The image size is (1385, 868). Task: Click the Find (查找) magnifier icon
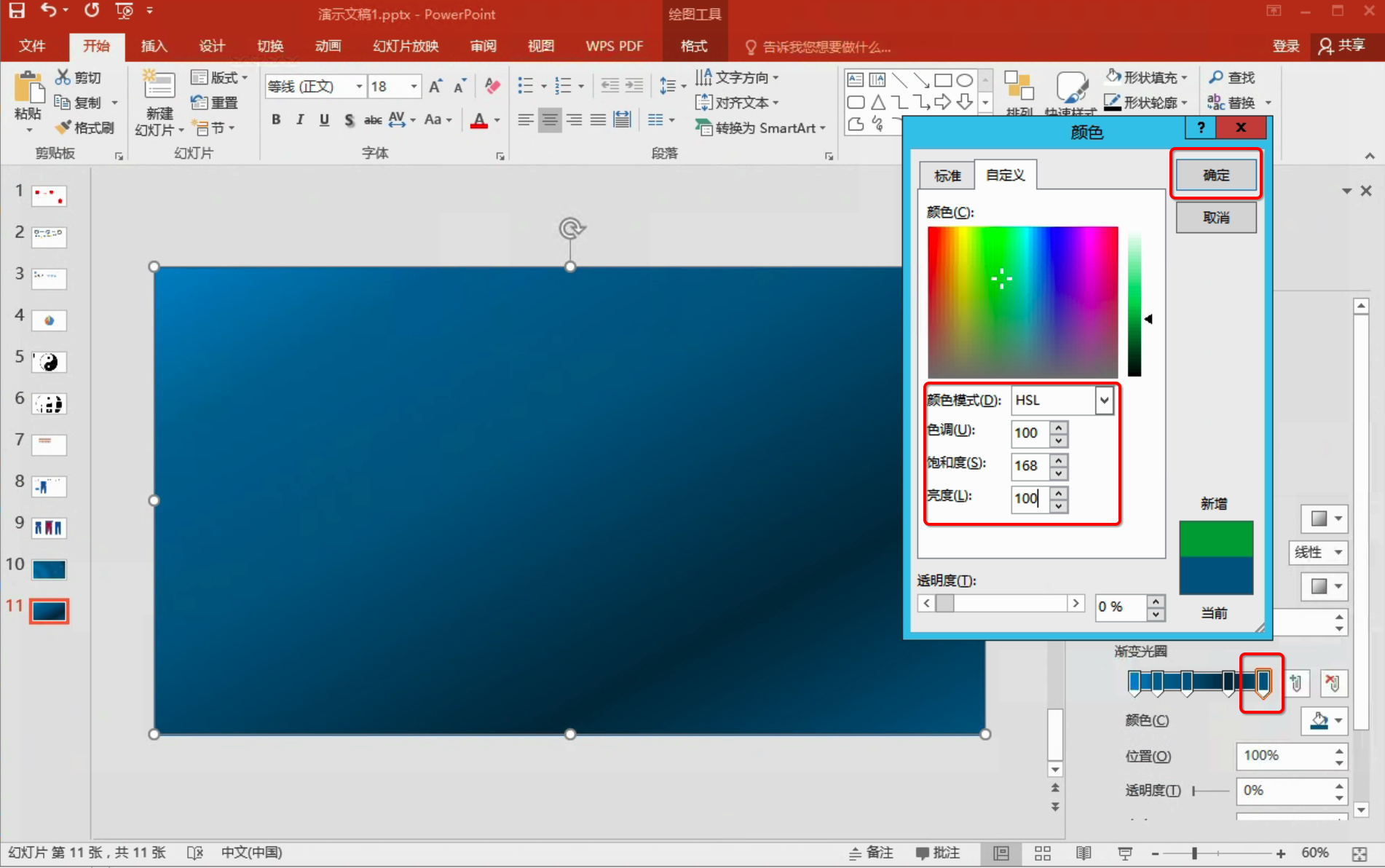pyautogui.click(x=1216, y=76)
